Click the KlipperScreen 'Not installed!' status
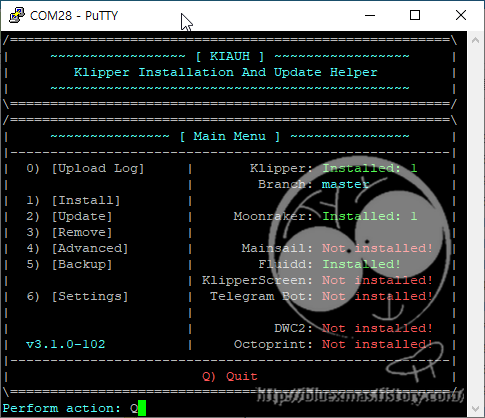Screen dimensions: 485x418 (377, 280)
